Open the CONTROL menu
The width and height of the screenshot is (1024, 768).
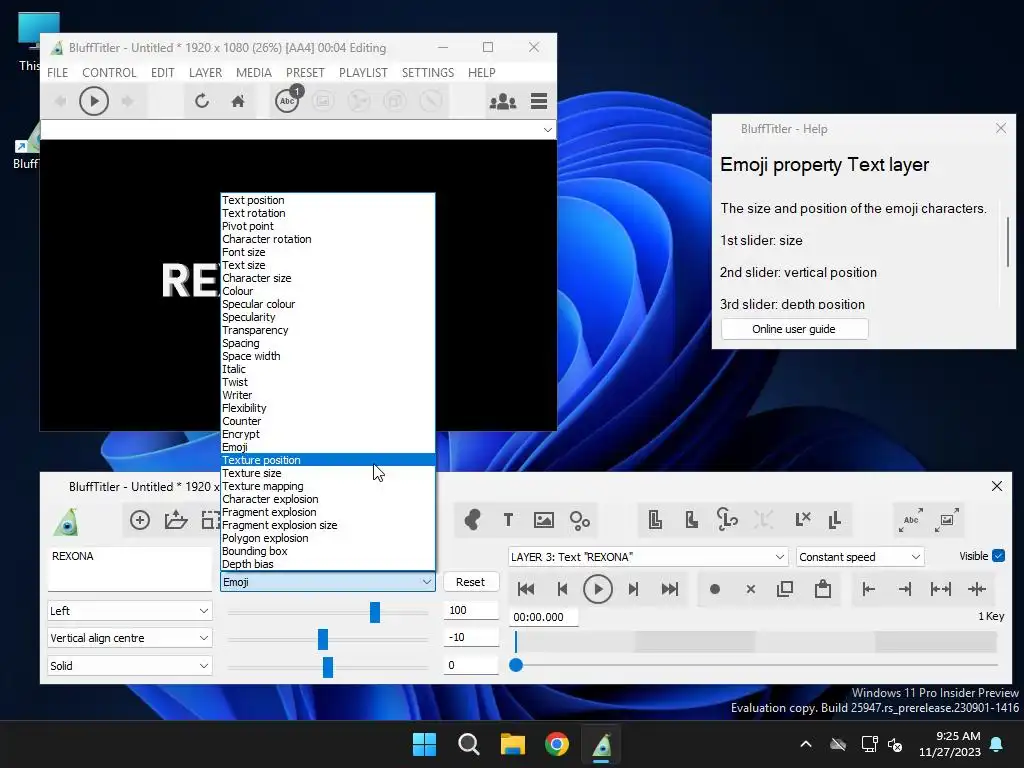[x=109, y=72]
